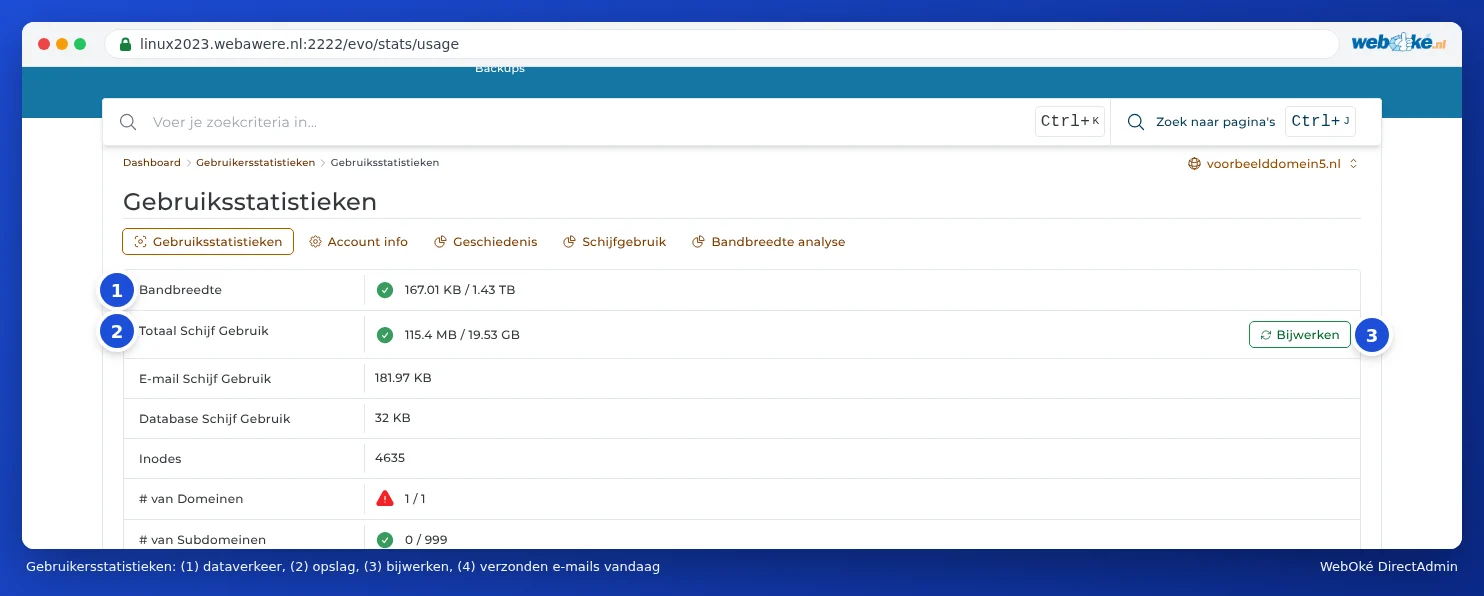Click value '0 / 999'
The image size is (1484, 596).
coord(426,539)
